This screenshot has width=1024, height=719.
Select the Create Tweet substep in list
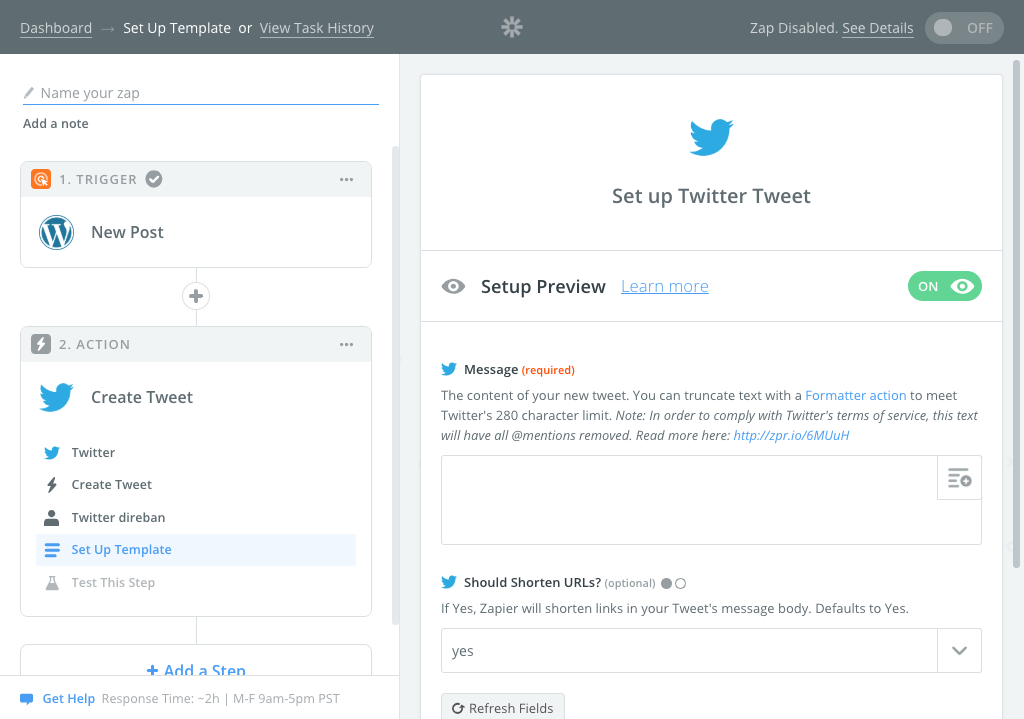coord(196,485)
